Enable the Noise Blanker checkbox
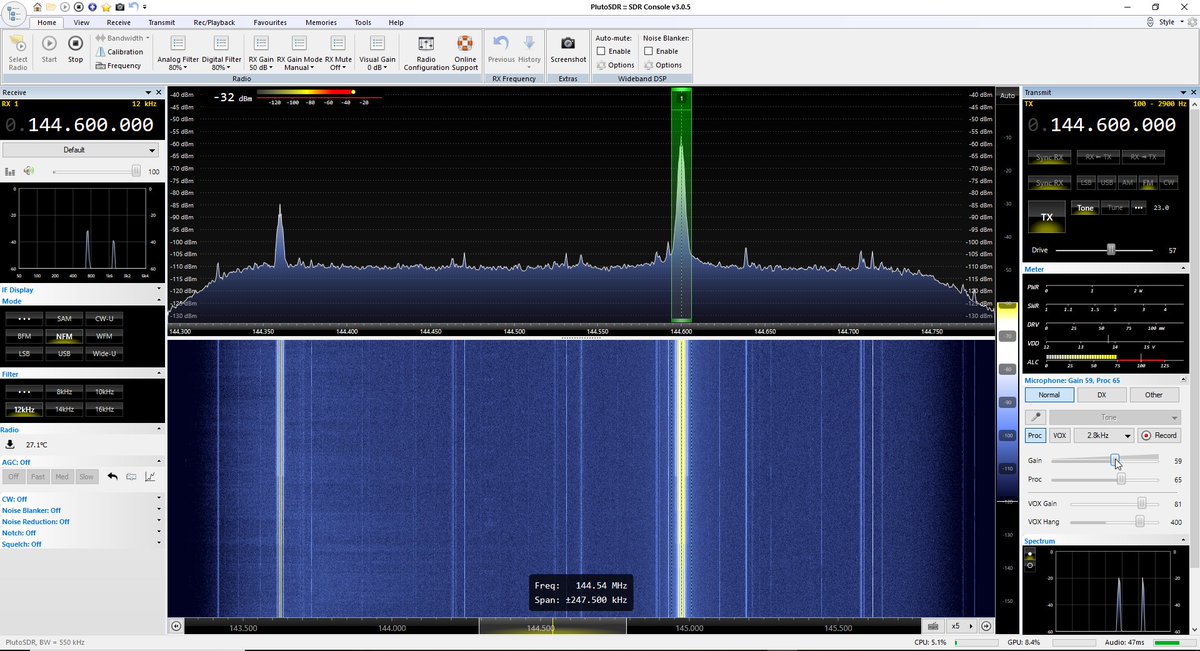 [x=647, y=50]
